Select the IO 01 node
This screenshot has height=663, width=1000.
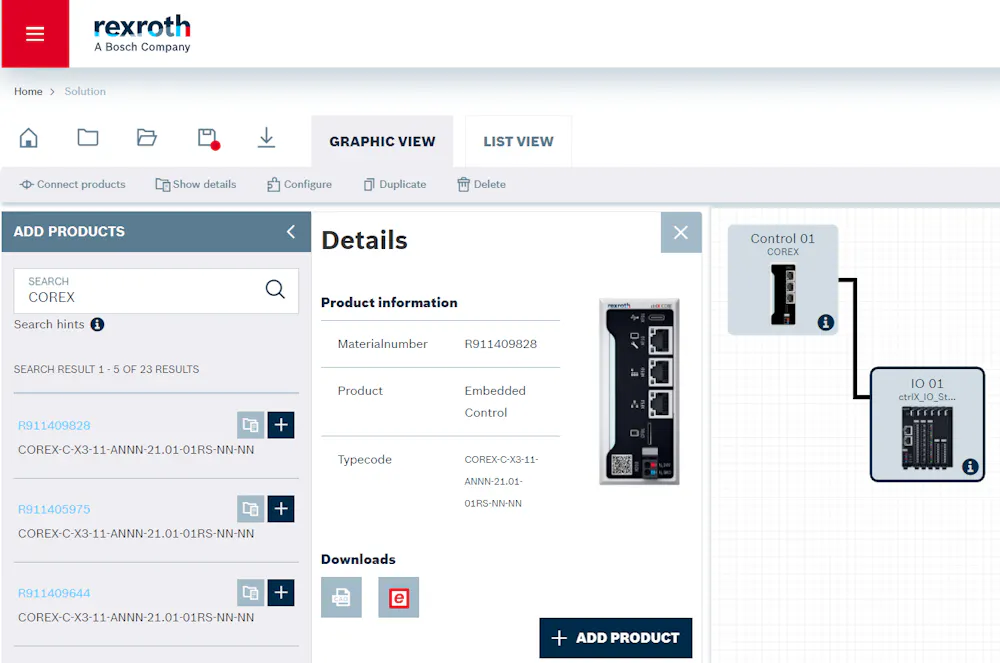927,424
